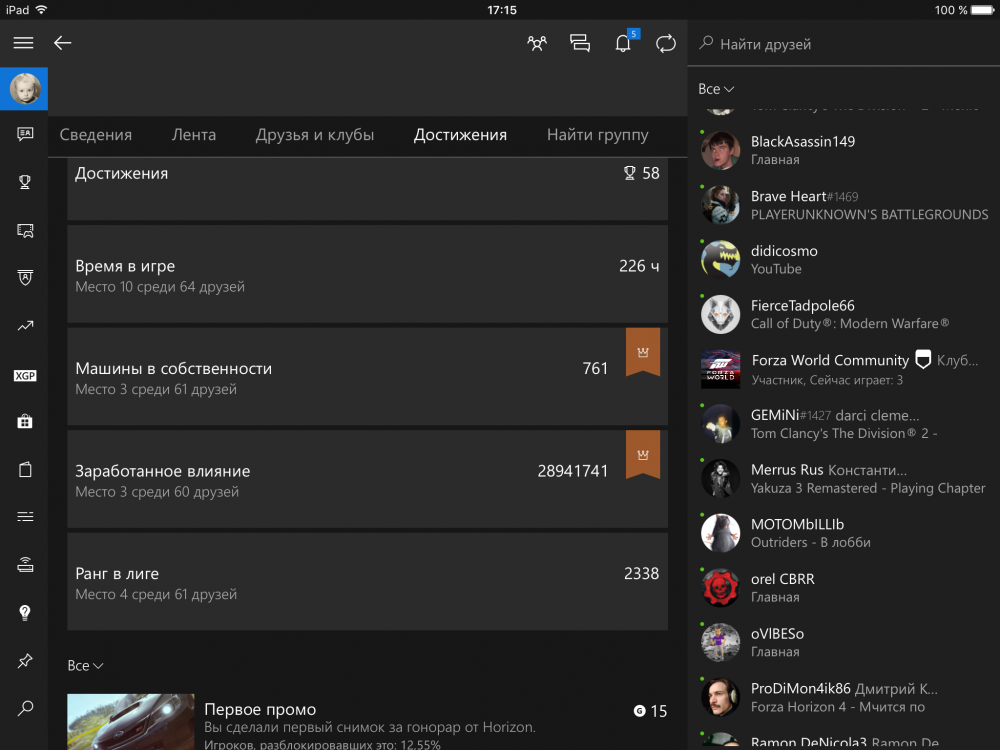Expand the 'Все' filter in friends panel
This screenshot has width=1000, height=750.
tap(717, 89)
